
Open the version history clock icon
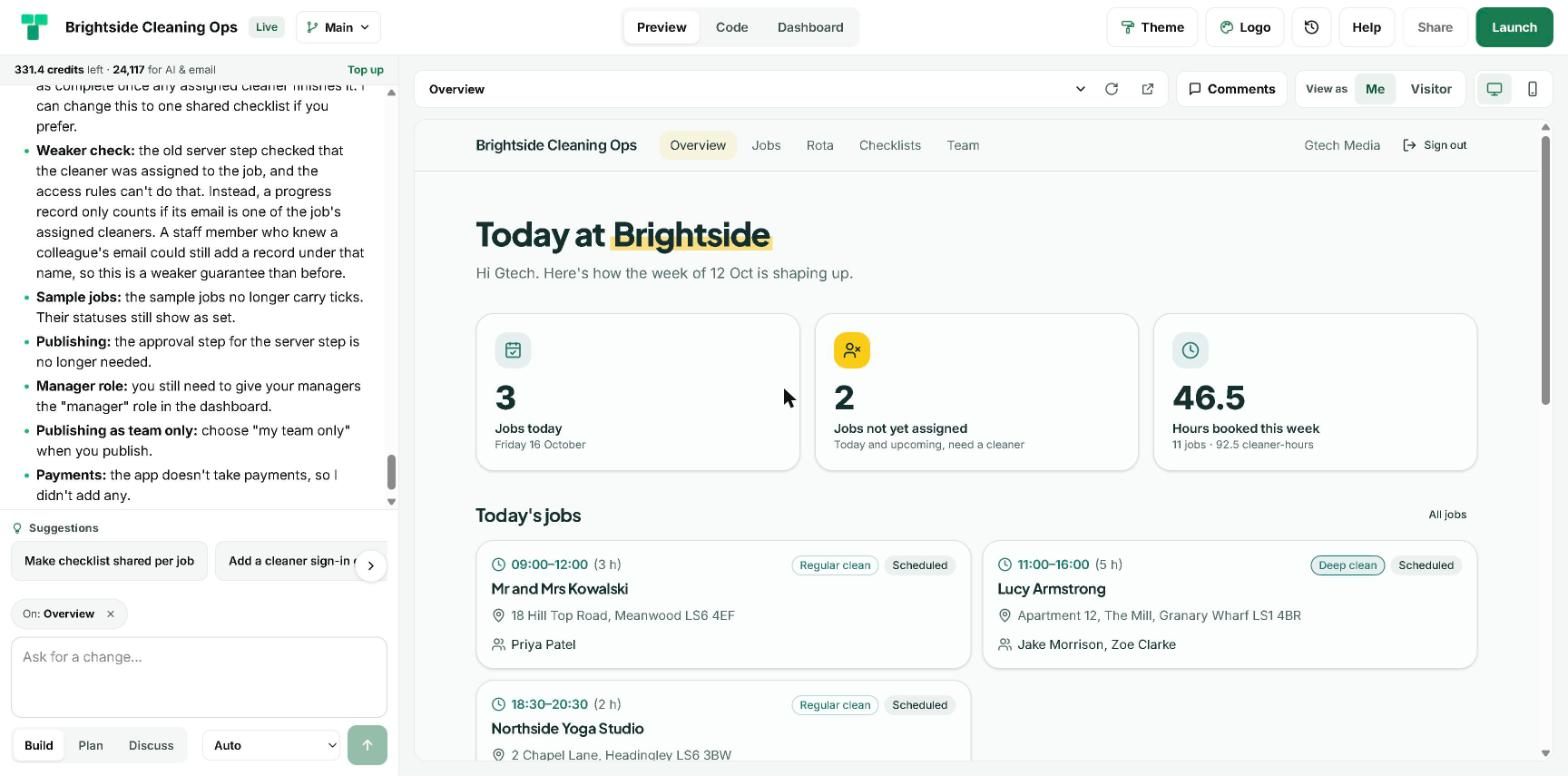[1311, 27]
